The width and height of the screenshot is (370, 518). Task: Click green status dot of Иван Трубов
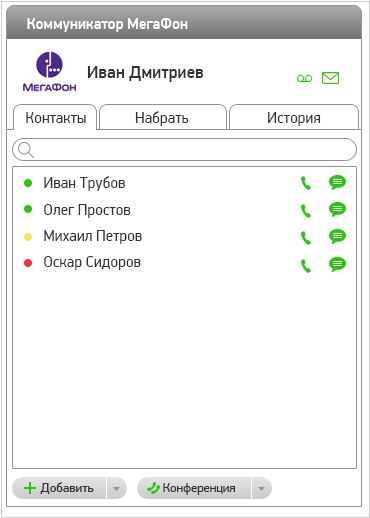tap(28, 183)
